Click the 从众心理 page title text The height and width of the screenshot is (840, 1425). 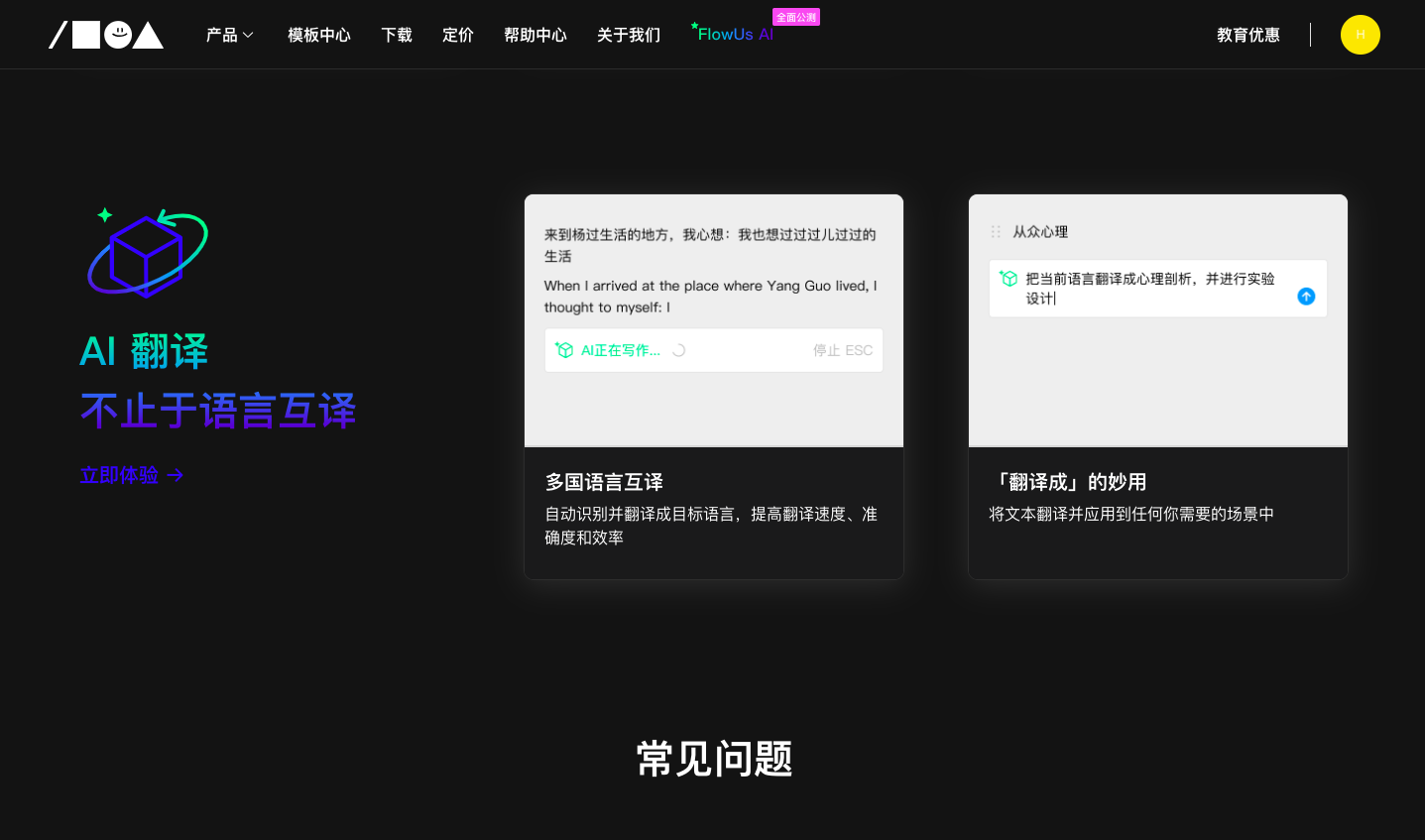pyautogui.click(x=1040, y=232)
